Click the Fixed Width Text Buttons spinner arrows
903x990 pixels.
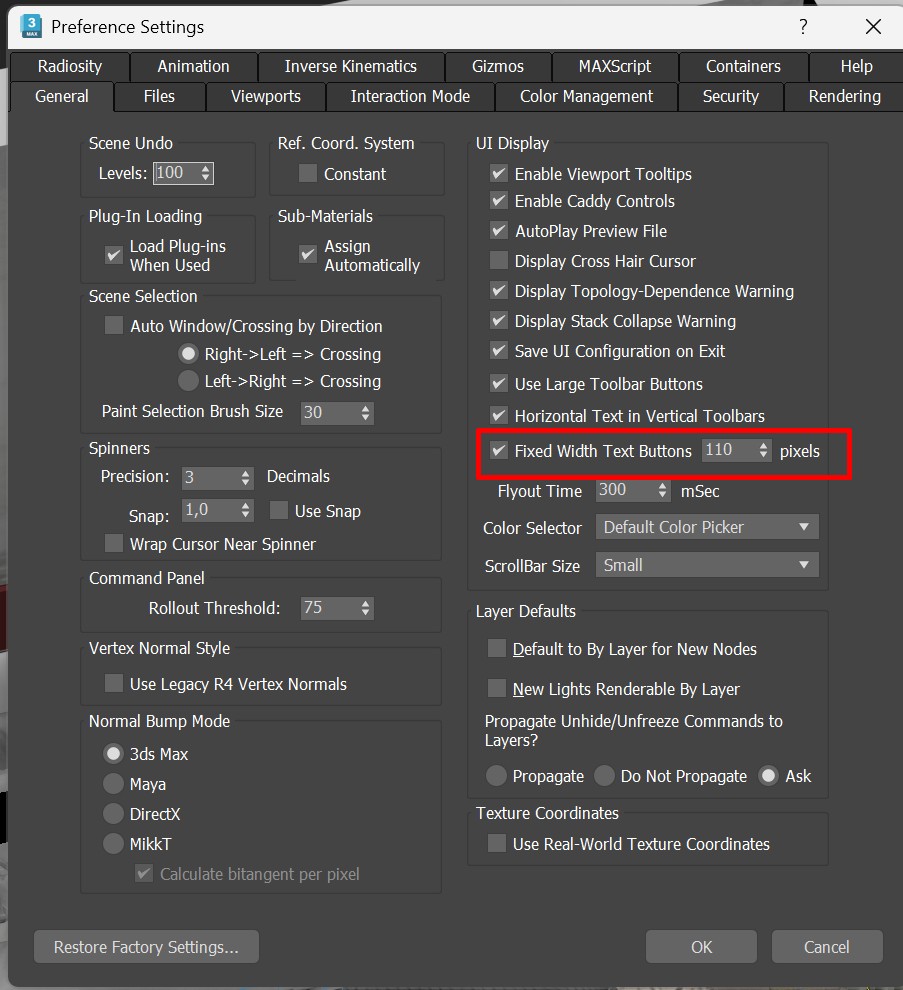click(x=763, y=450)
